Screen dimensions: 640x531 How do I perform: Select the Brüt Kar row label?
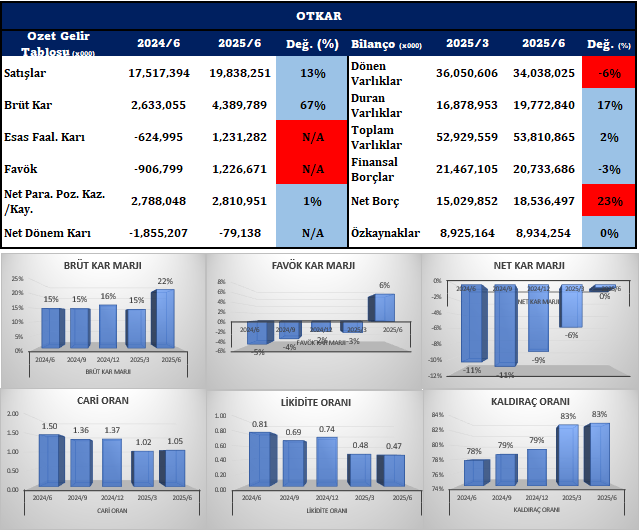(x=28, y=105)
